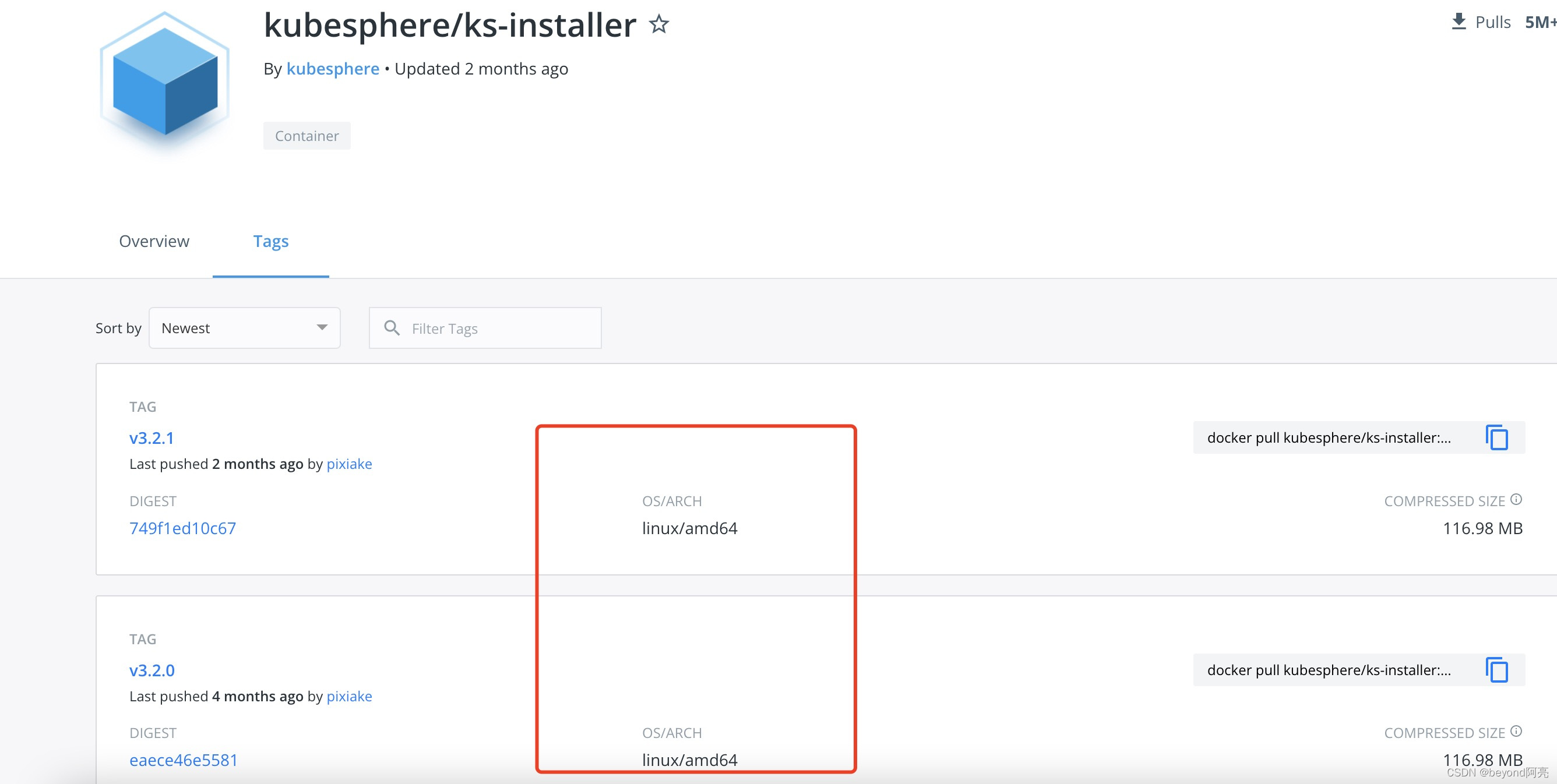Screen dimensions: 1557x784
Task: Click the kubesphere/ks-installer title
Action: click(x=450, y=26)
